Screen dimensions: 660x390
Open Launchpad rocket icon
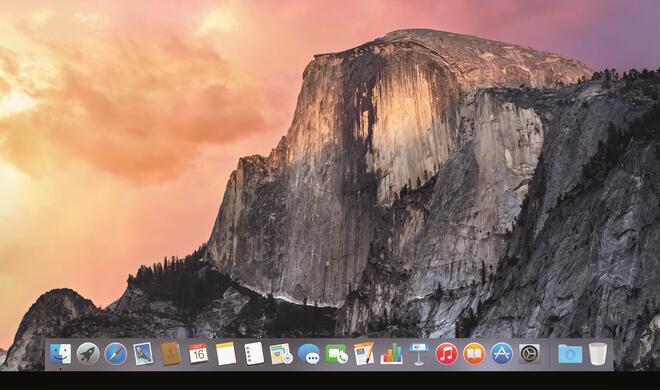coord(88,354)
